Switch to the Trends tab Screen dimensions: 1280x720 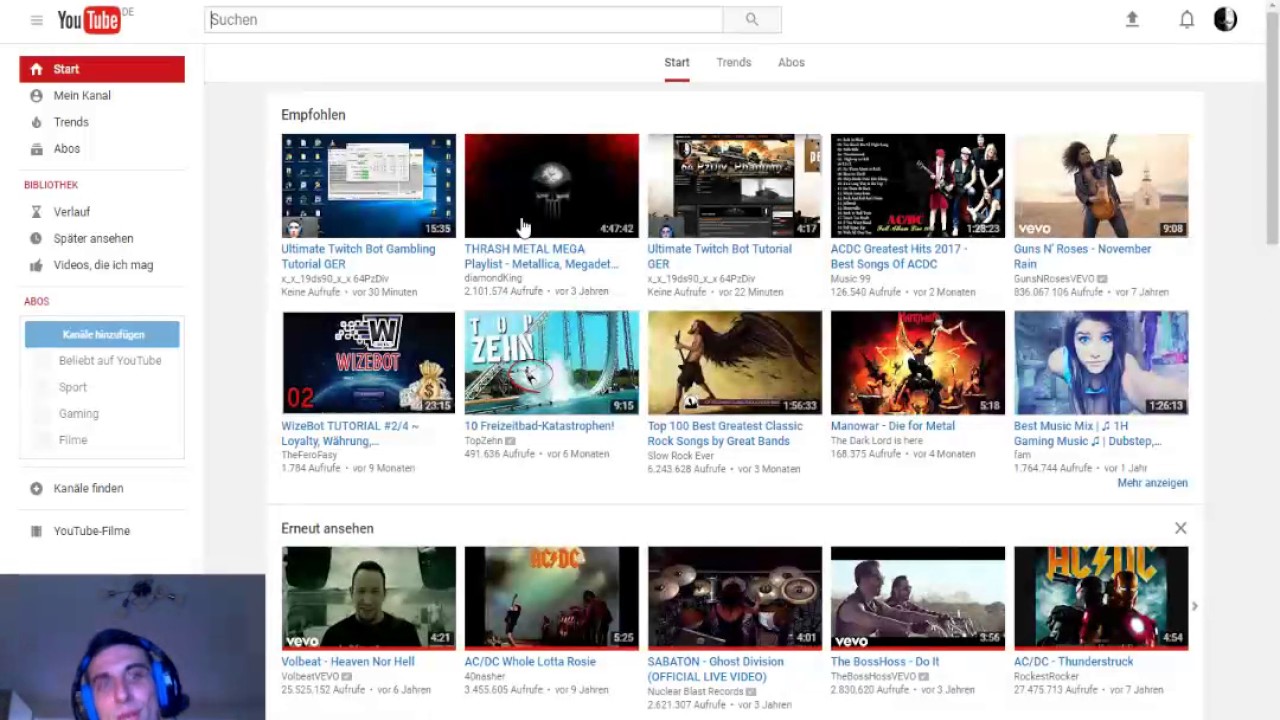pyautogui.click(x=733, y=62)
